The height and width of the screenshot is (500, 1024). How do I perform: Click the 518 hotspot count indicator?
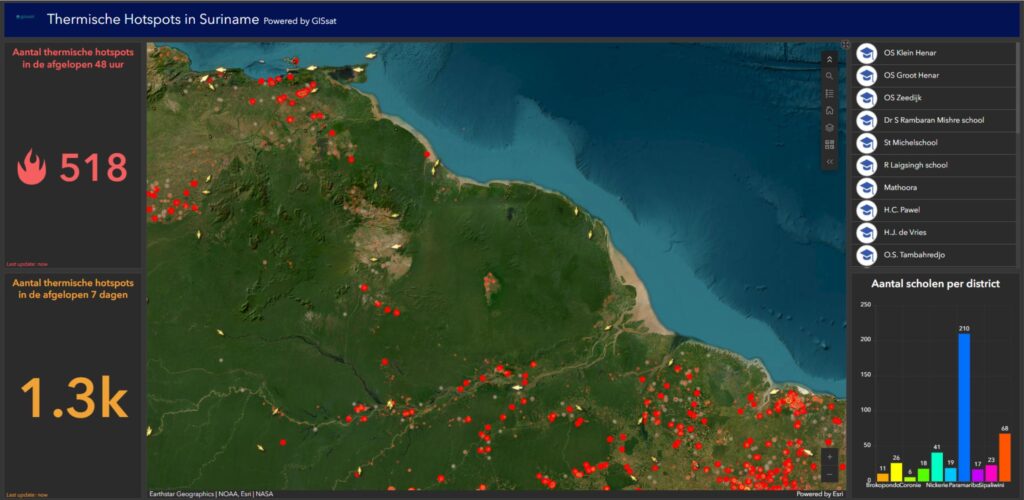click(x=93, y=168)
